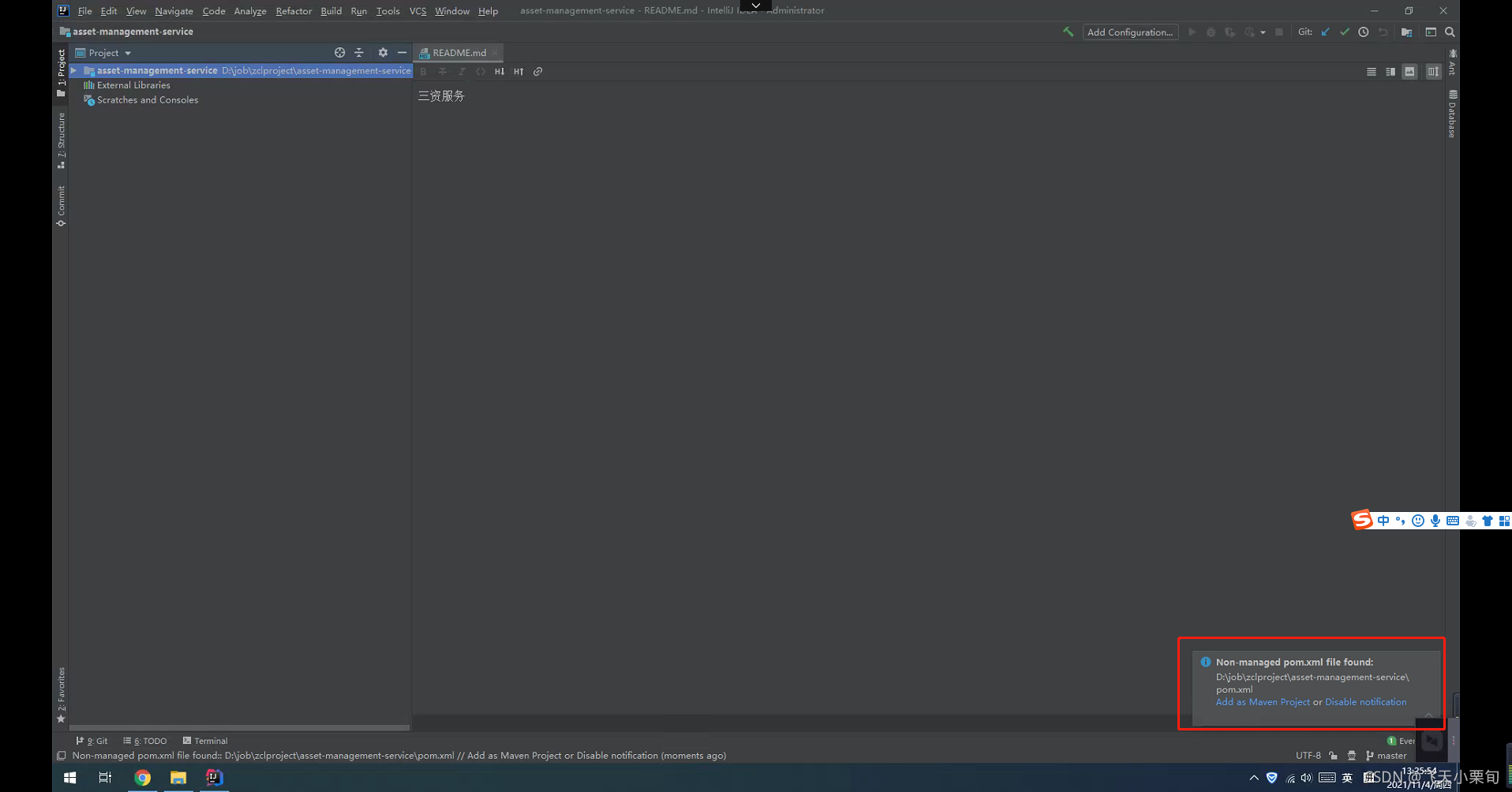The image size is (1512, 792).
Task: Close the README.md tab
Action: click(496, 53)
